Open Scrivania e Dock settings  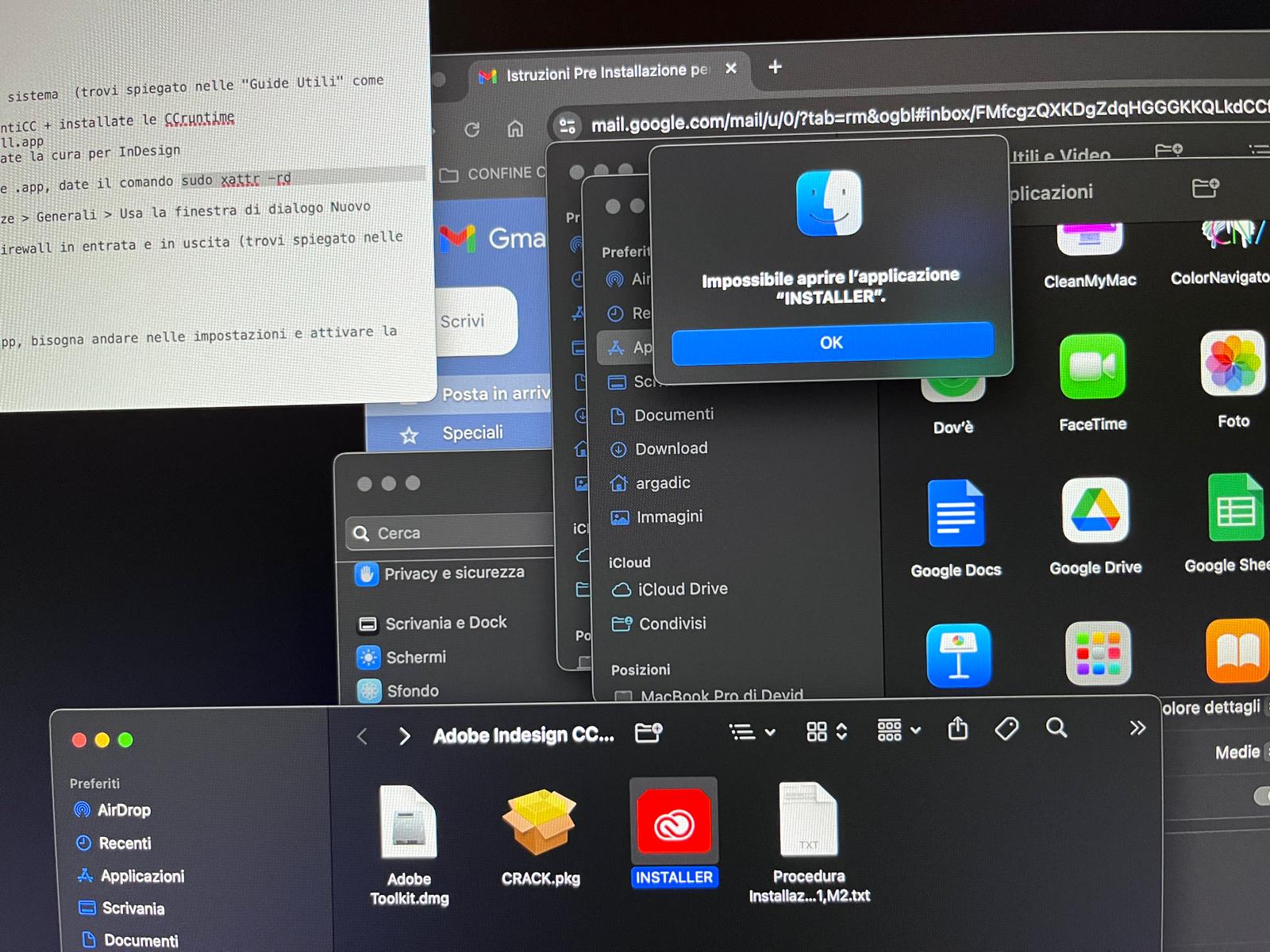433,624
